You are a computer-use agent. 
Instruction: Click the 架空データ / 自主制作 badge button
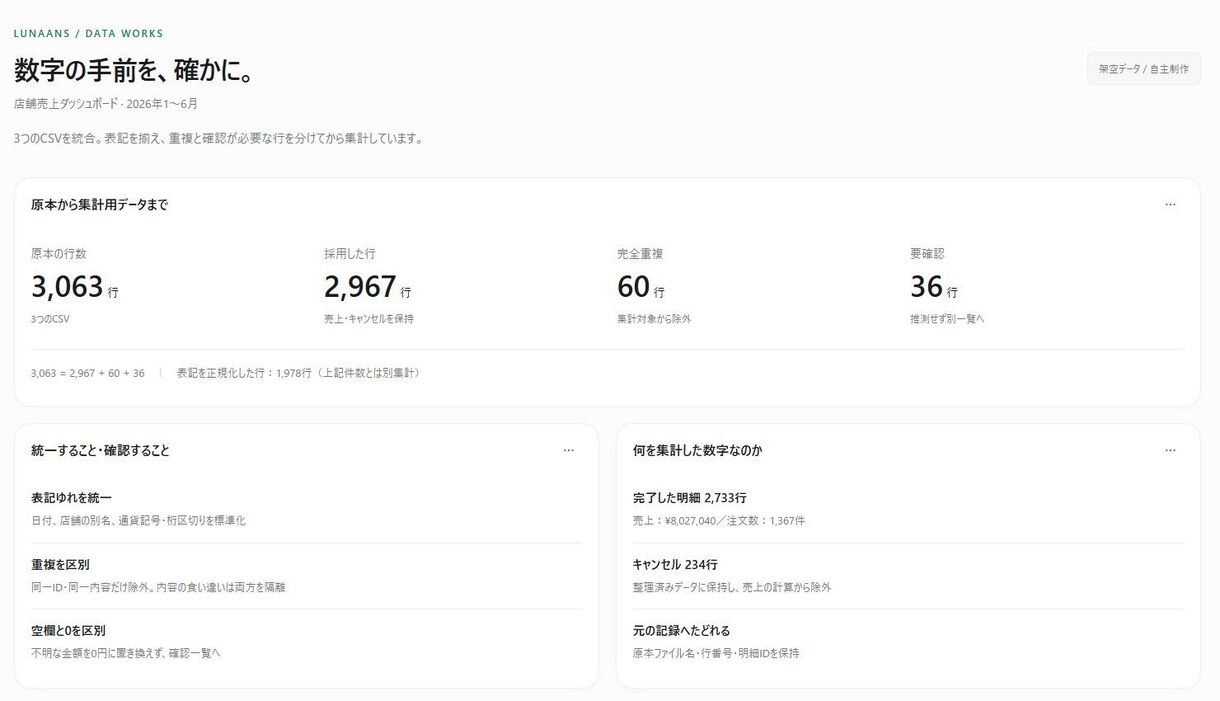(1143, 69)
